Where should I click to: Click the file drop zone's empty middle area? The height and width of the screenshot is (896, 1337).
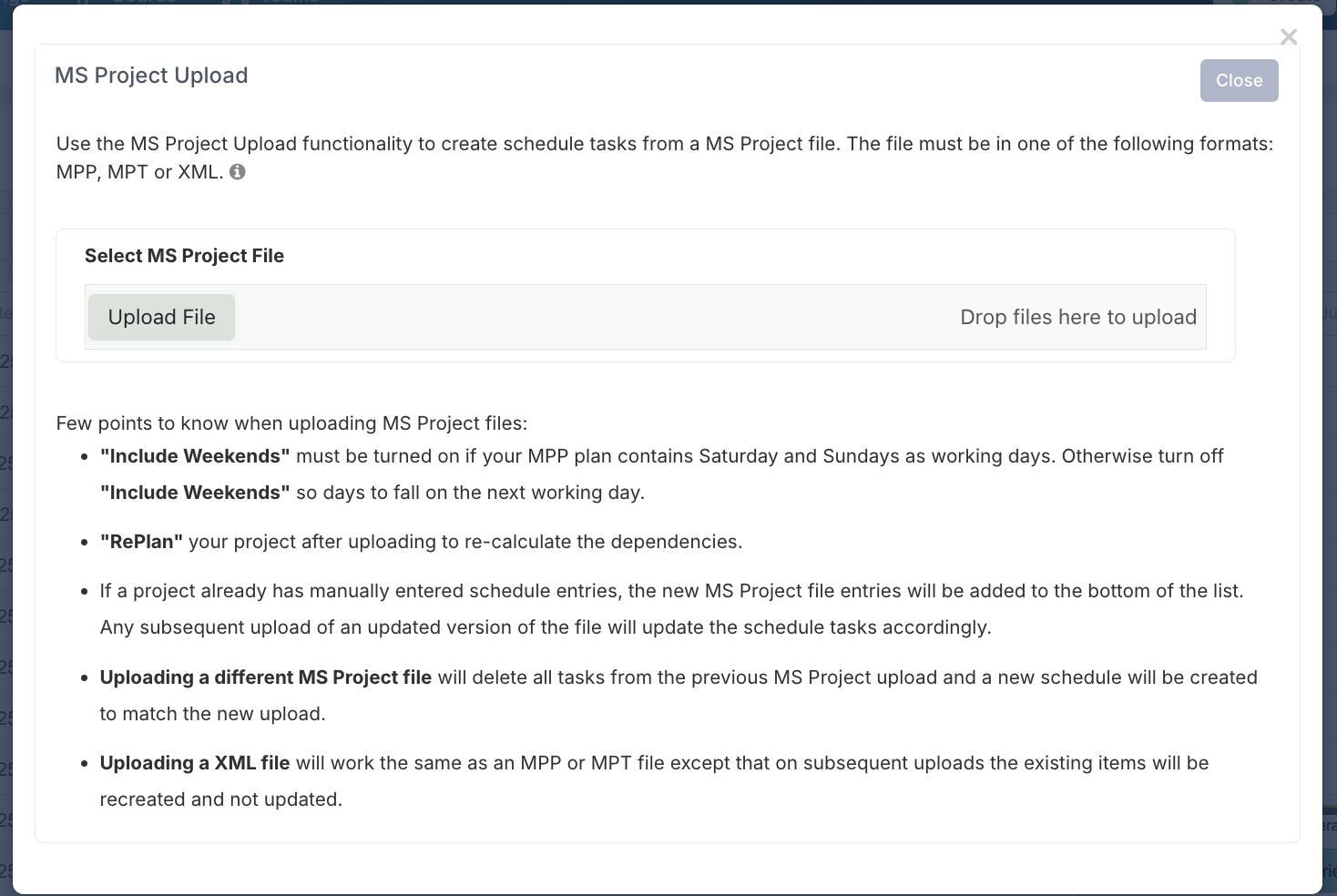tap(597, 317)
